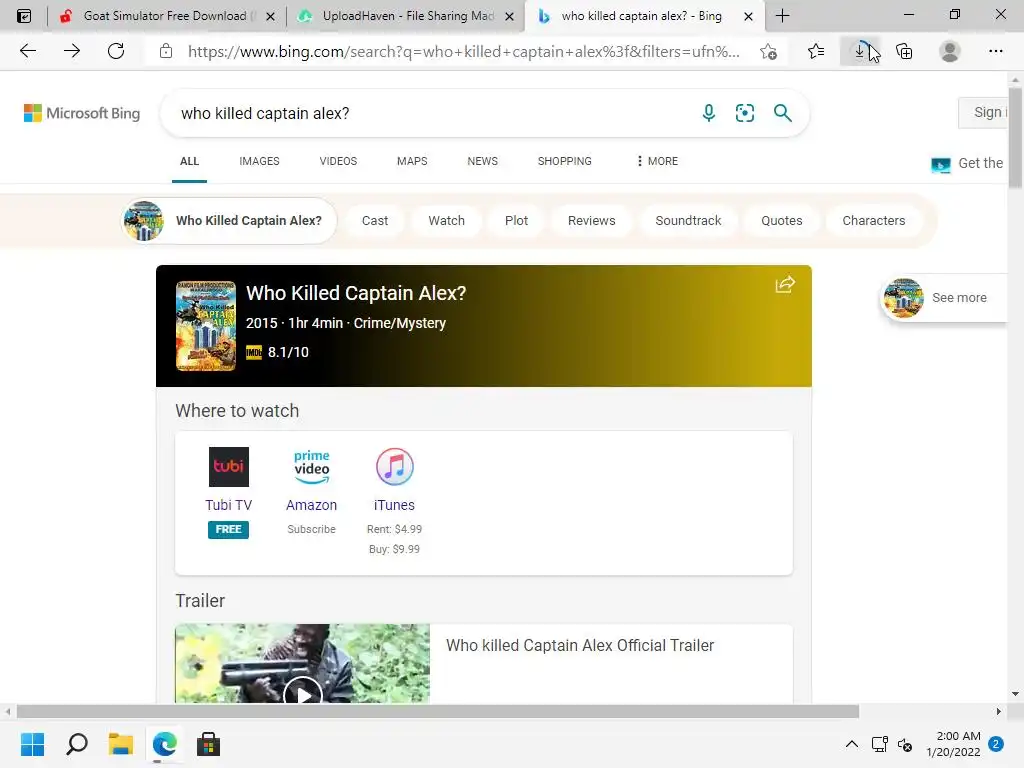Screen dimensions: 1024x768
Task: Select the Who Killed Captain Alex? chip
Action: click(x=229, y=221)
